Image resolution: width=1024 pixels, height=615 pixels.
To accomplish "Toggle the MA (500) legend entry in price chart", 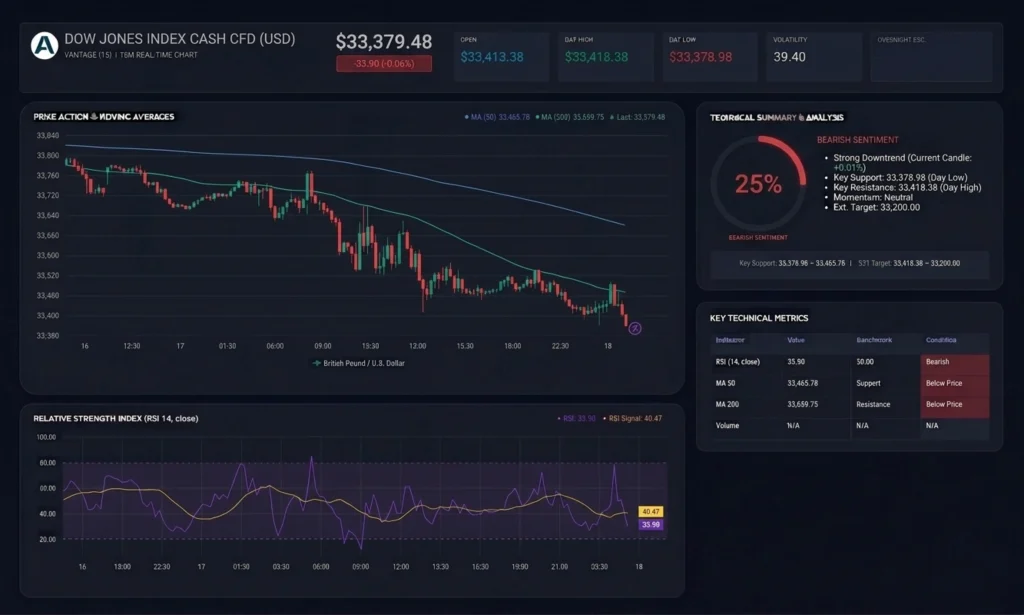I will coord(569,118).
